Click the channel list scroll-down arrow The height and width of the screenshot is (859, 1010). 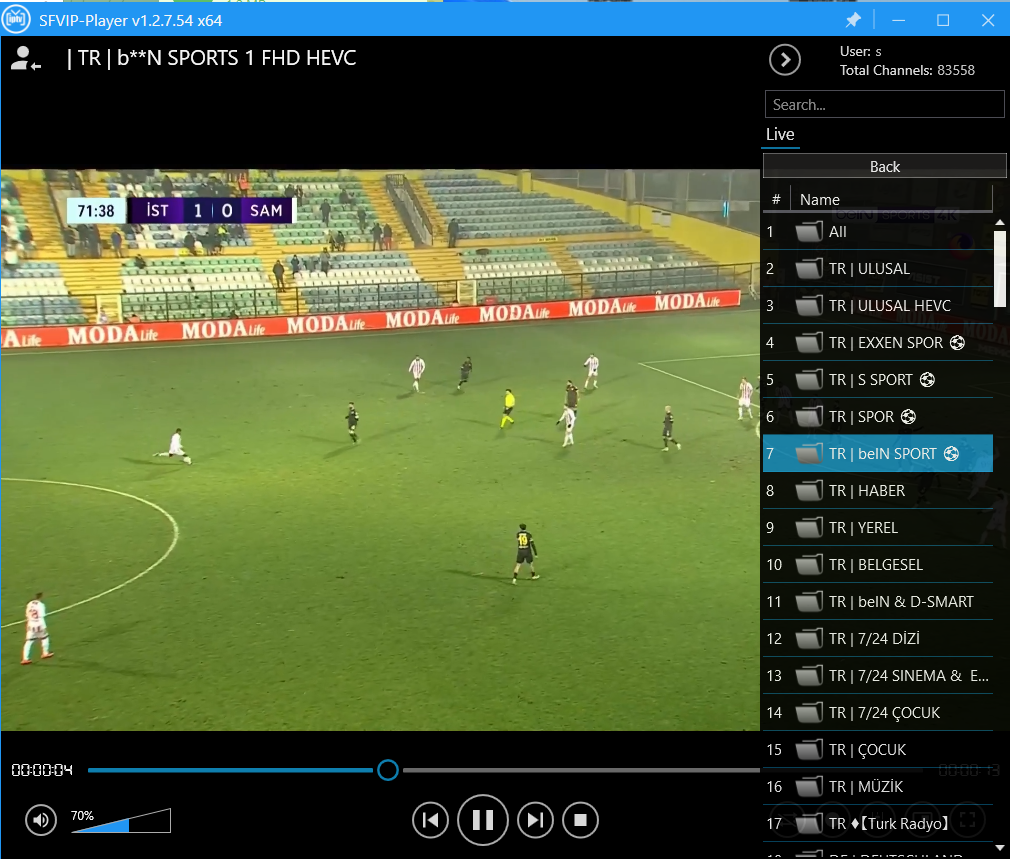pyautogui.click(x=1000, y=847)
